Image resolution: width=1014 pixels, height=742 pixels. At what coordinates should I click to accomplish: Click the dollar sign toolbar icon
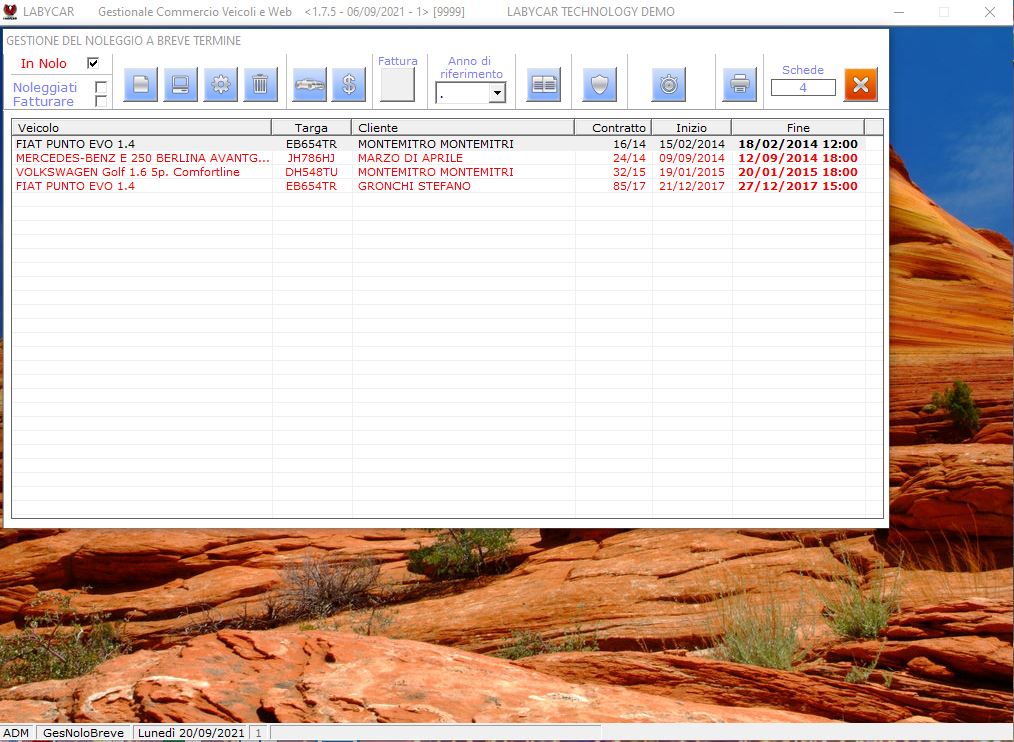click(x=349, y=84)
